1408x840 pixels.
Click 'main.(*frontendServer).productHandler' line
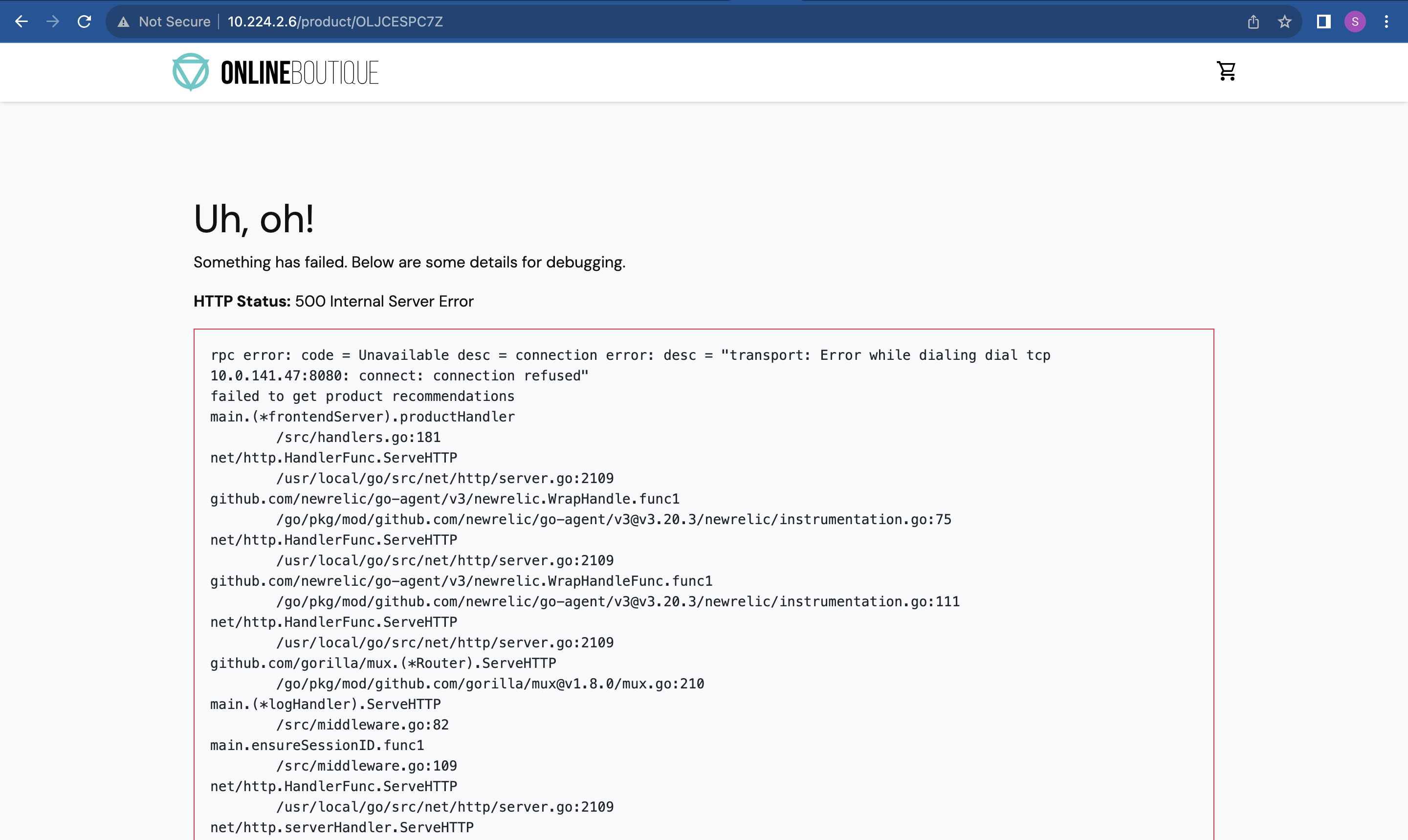pyautogui.click(x=363, y=417)
